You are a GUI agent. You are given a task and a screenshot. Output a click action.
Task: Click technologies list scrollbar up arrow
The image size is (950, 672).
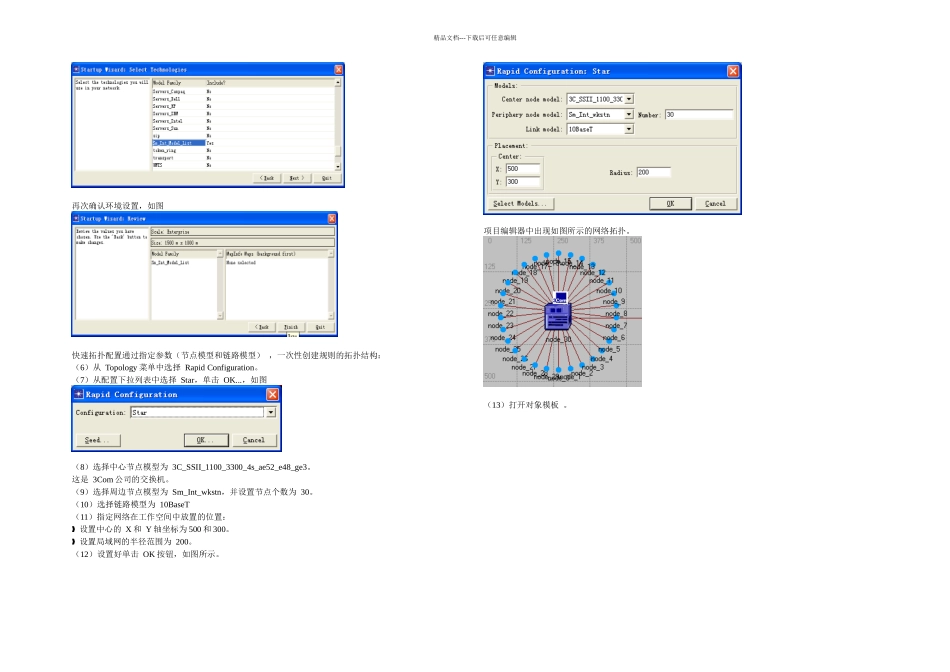click(x=338, y=82)
